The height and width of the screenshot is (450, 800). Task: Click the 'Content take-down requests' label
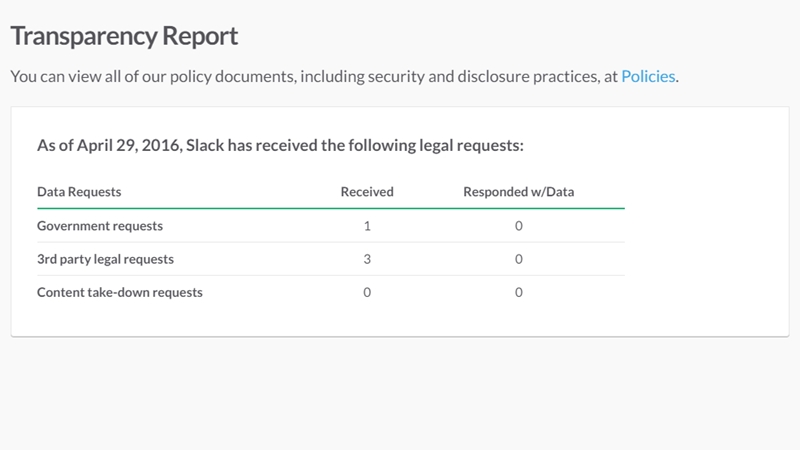[120, 292]
